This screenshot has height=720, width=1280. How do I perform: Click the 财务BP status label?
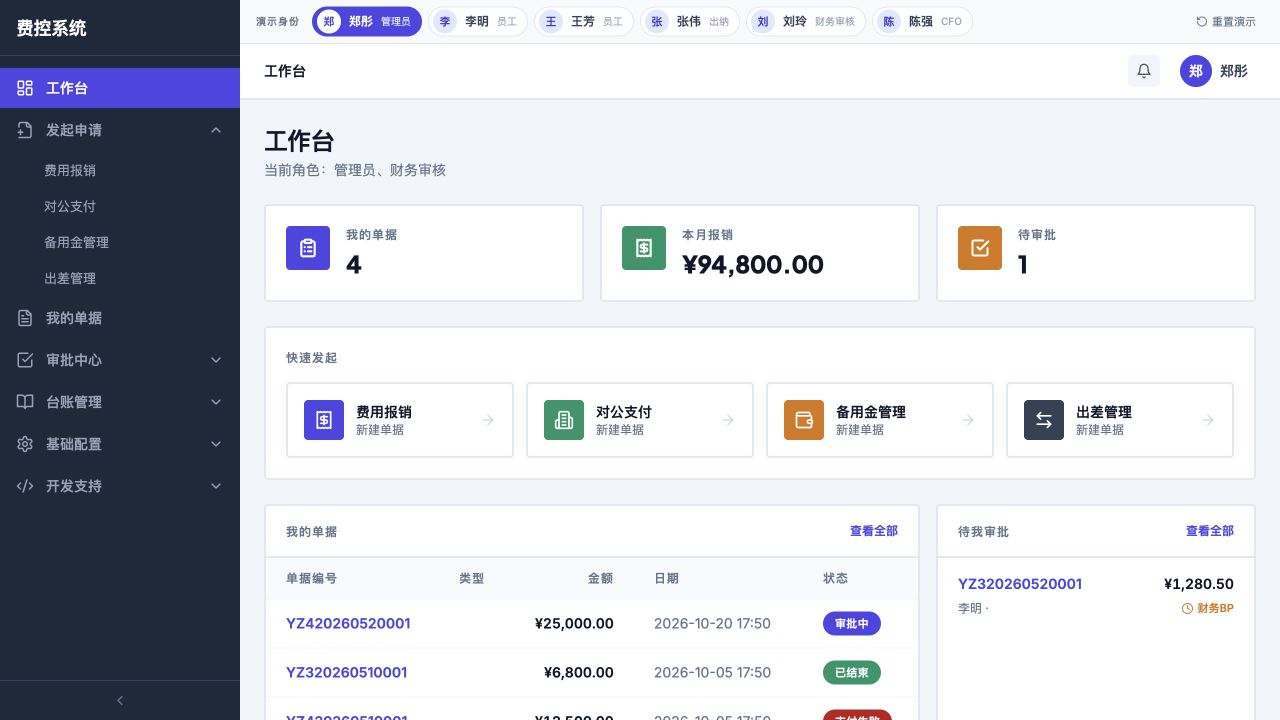(x=1208, y=608)
